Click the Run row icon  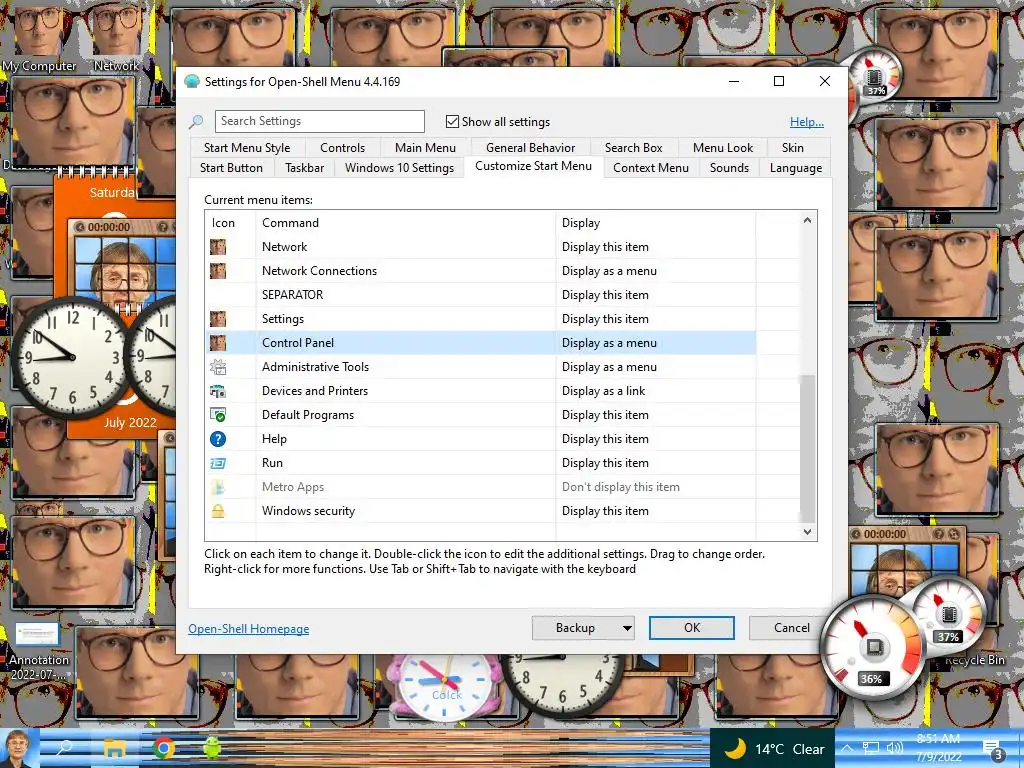[x=218, y=463]
